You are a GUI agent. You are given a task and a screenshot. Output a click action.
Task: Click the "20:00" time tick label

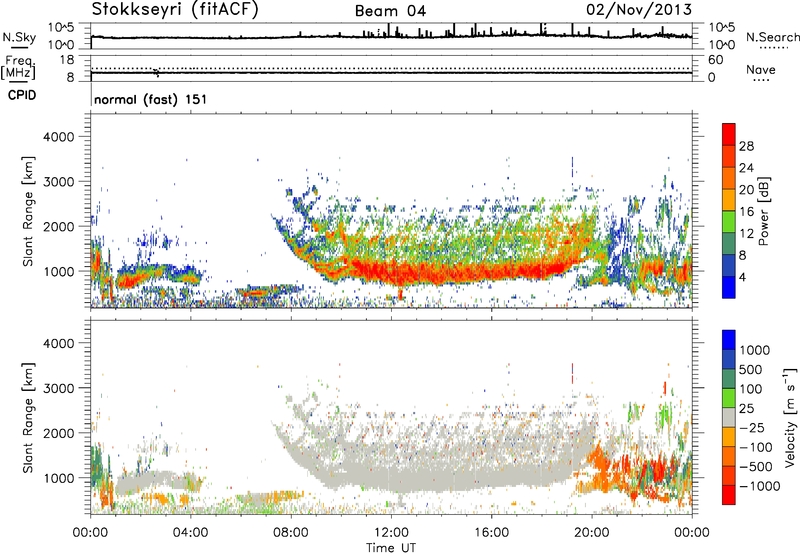pos(591,533)
